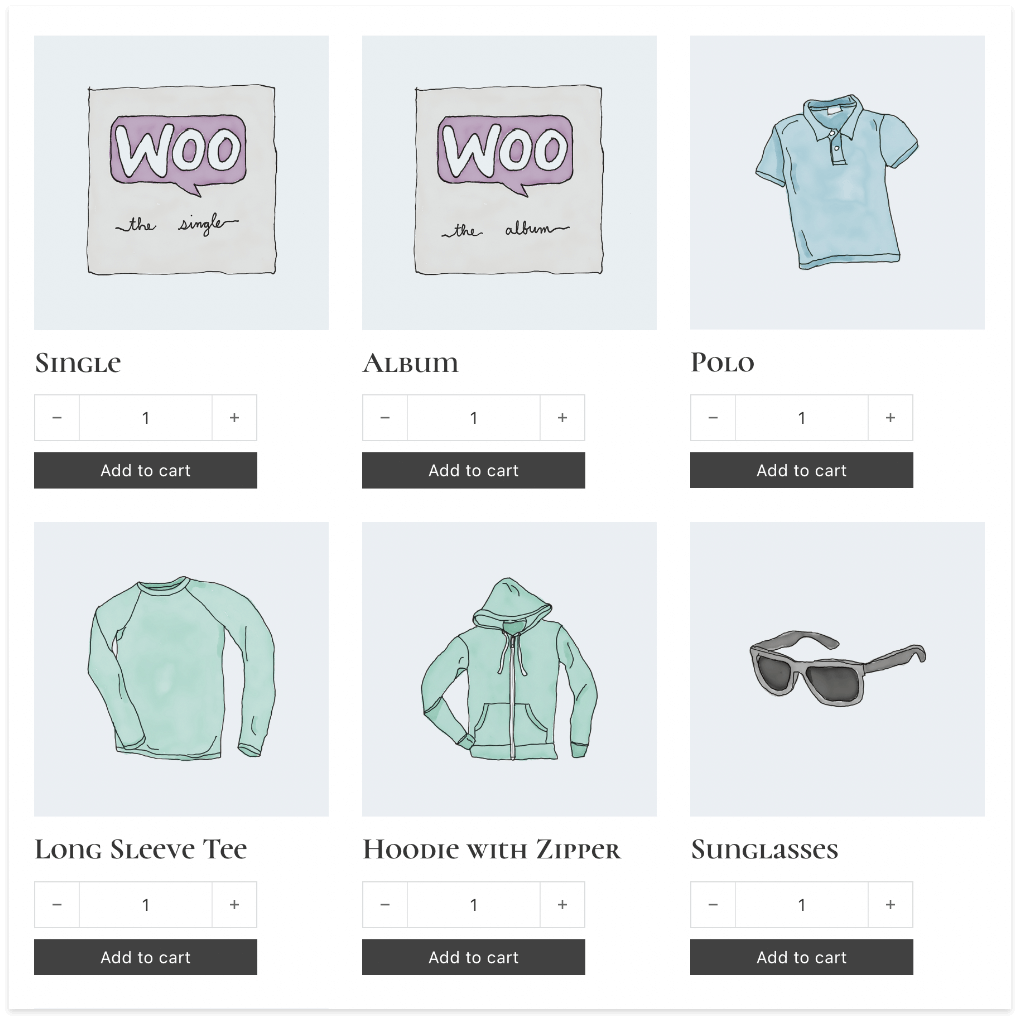Add the Album to cart
The image size is (1020, 1021).
474,470
